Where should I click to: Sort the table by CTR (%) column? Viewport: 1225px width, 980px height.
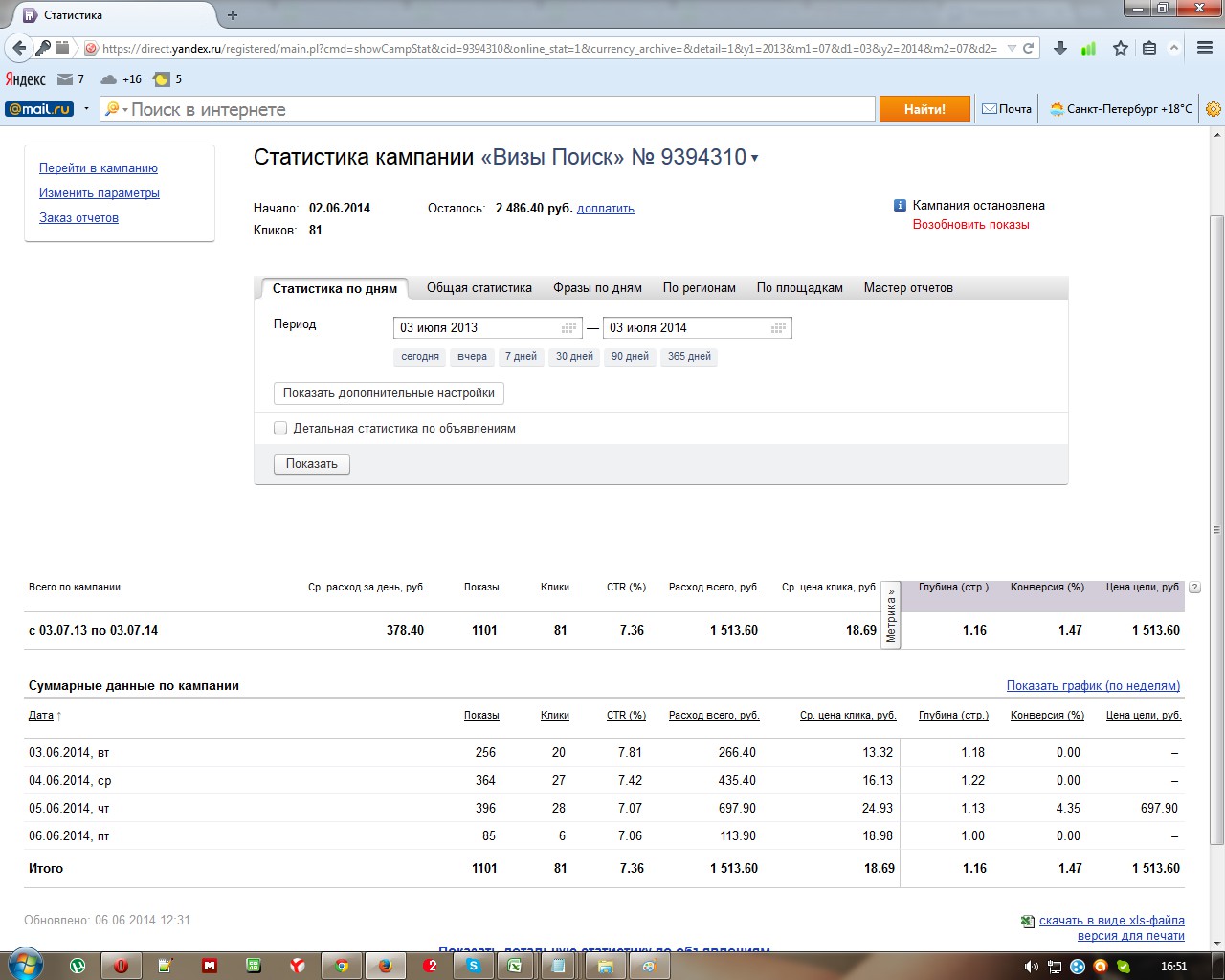coord(626,716)
